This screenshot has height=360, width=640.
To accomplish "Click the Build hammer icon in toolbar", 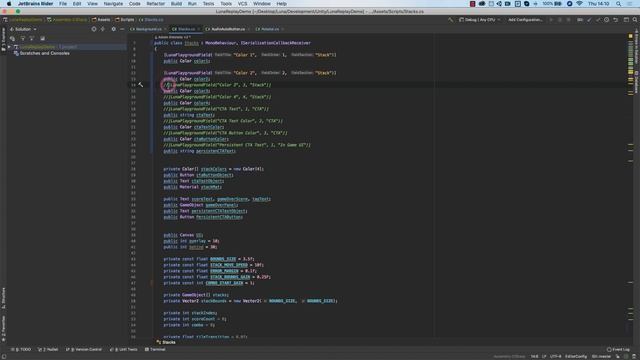I will coord(450,20).
